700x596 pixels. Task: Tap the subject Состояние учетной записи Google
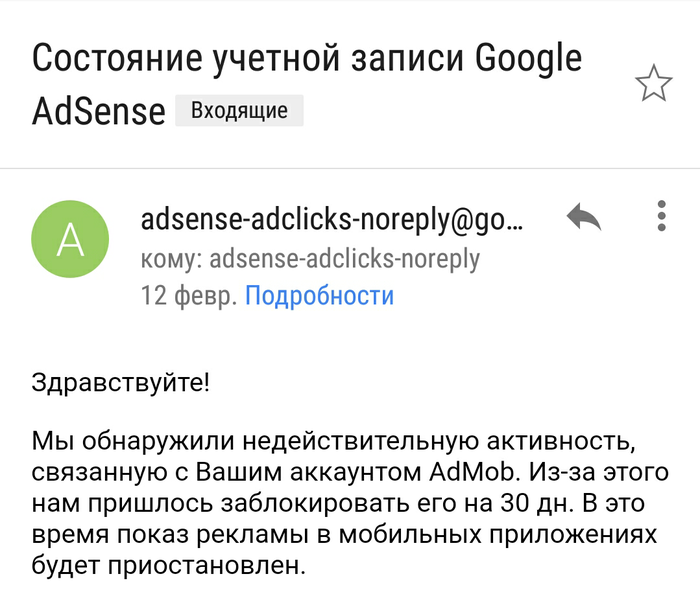[x=307, y=59]
